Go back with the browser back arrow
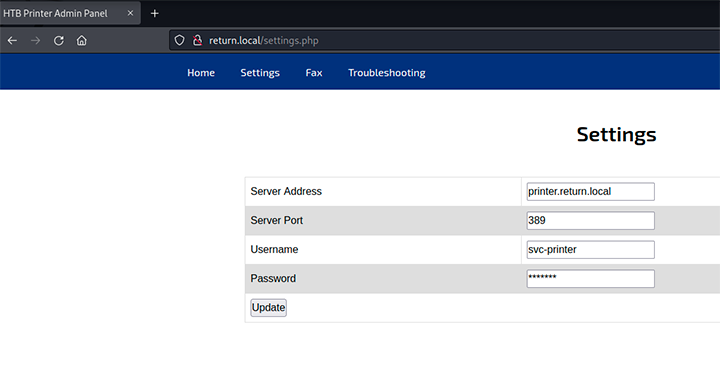 (12, 40)
